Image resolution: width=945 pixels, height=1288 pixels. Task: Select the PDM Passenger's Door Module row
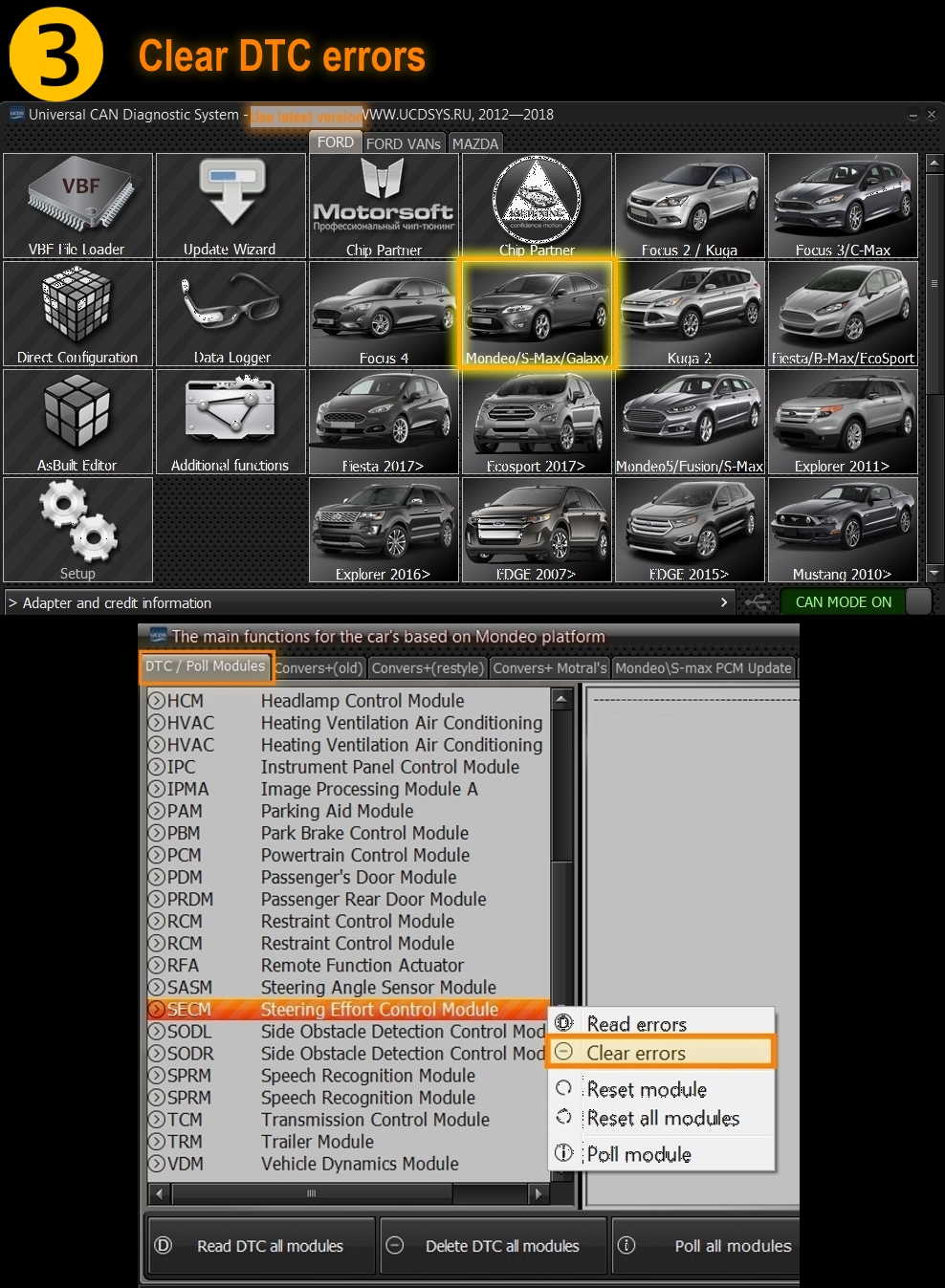coord(349,877)
